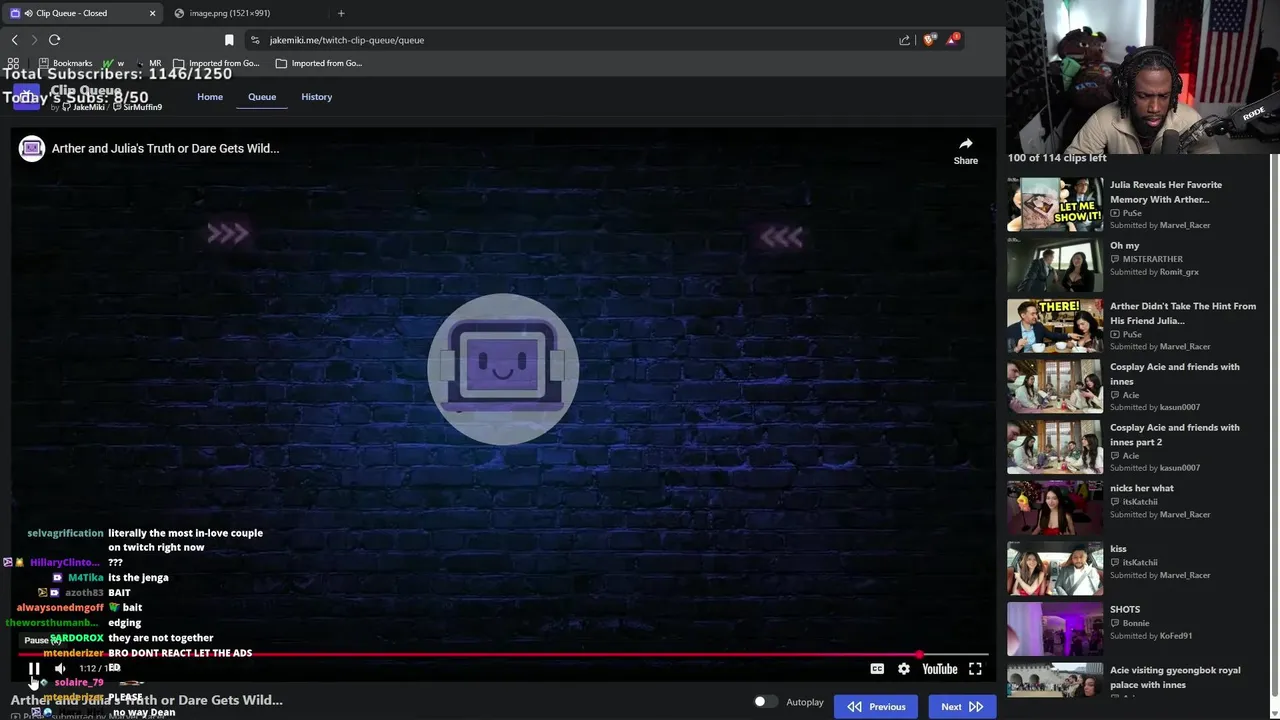Select the Queue tab
Screen dimensions: 1280x720
coord(262,97)
